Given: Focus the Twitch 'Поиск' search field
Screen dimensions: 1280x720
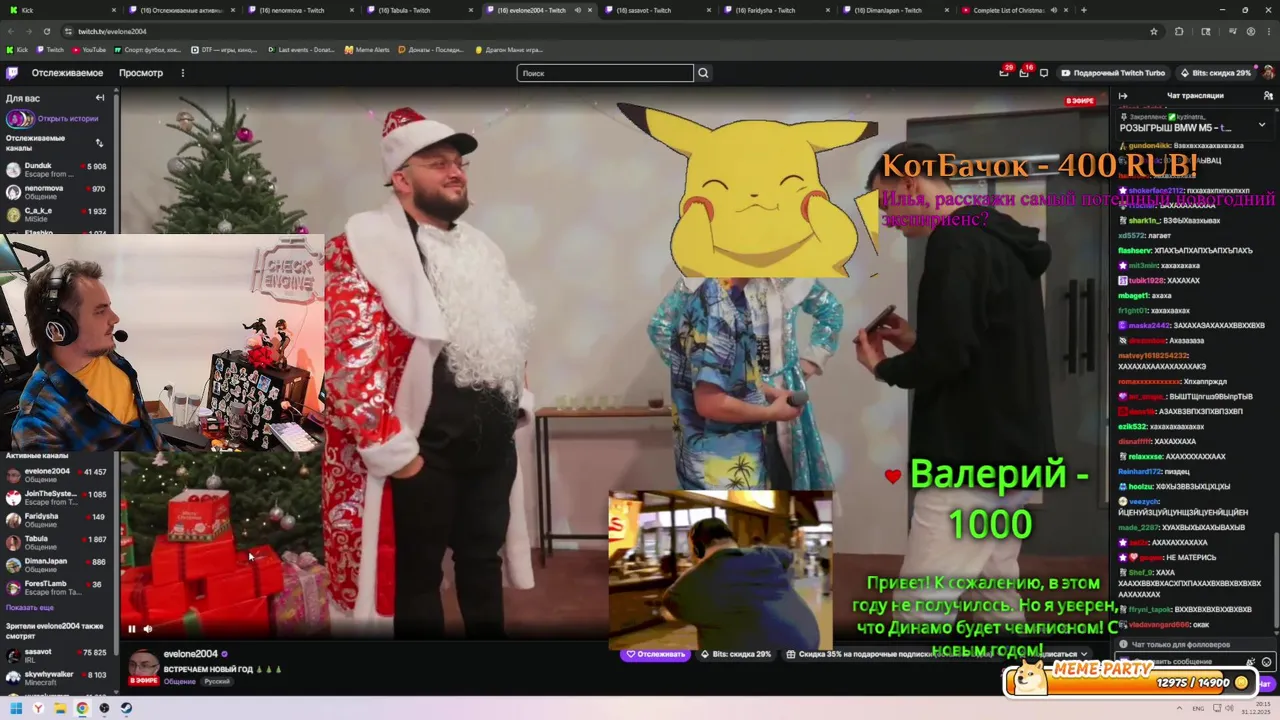Looking at the screenshot, I should pyautogui.click(x=605, y=73).
